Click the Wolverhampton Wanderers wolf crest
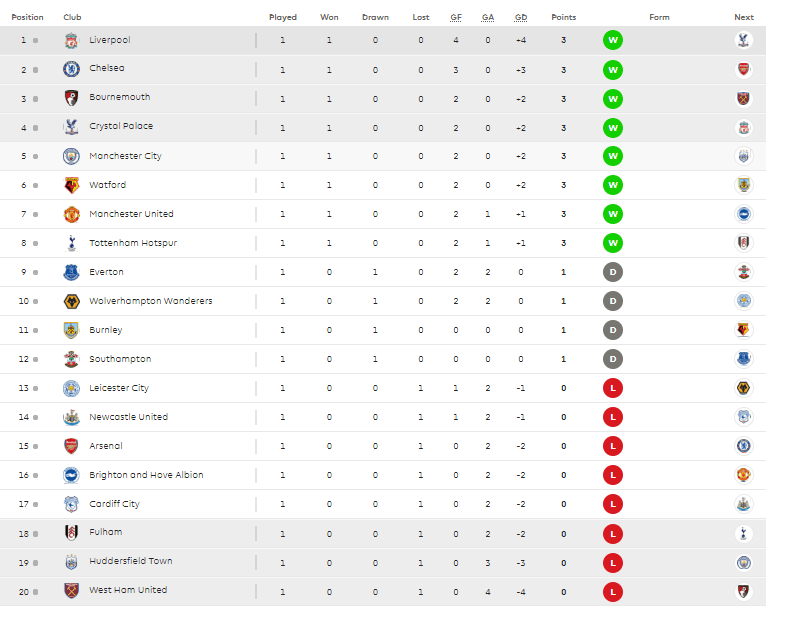This screenshot has height=631, width=791. coord(71,302)
